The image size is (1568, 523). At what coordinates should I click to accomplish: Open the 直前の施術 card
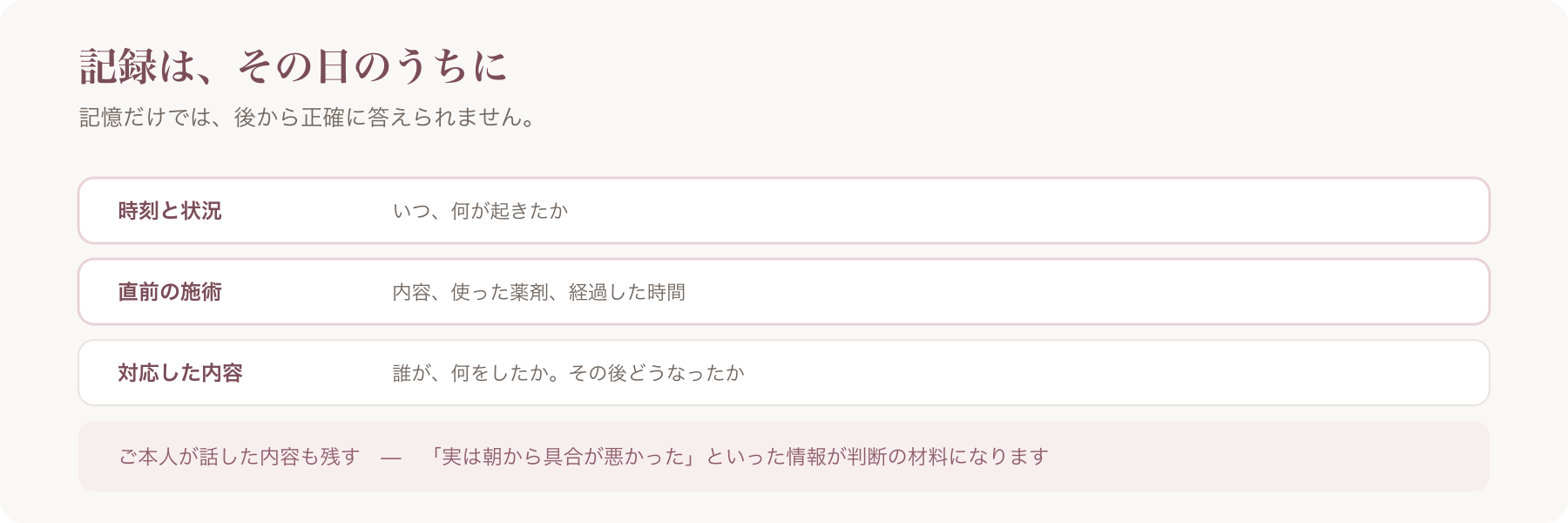784,292
